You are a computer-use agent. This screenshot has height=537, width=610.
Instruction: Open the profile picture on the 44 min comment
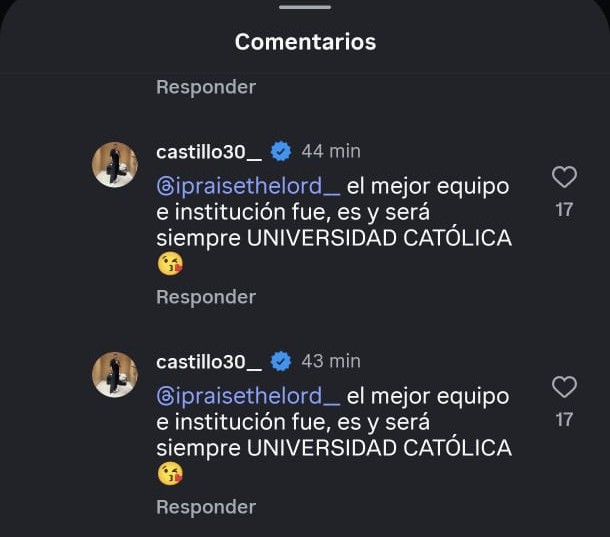(x=115, y=164)
